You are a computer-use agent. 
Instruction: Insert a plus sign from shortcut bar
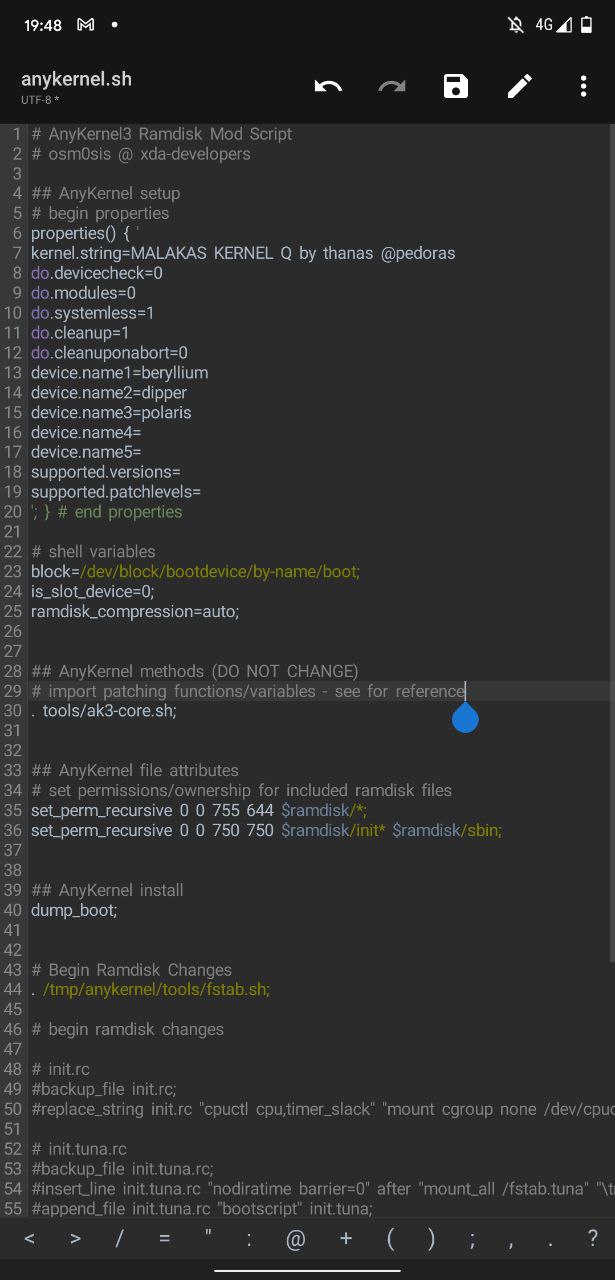(346, 1239)
